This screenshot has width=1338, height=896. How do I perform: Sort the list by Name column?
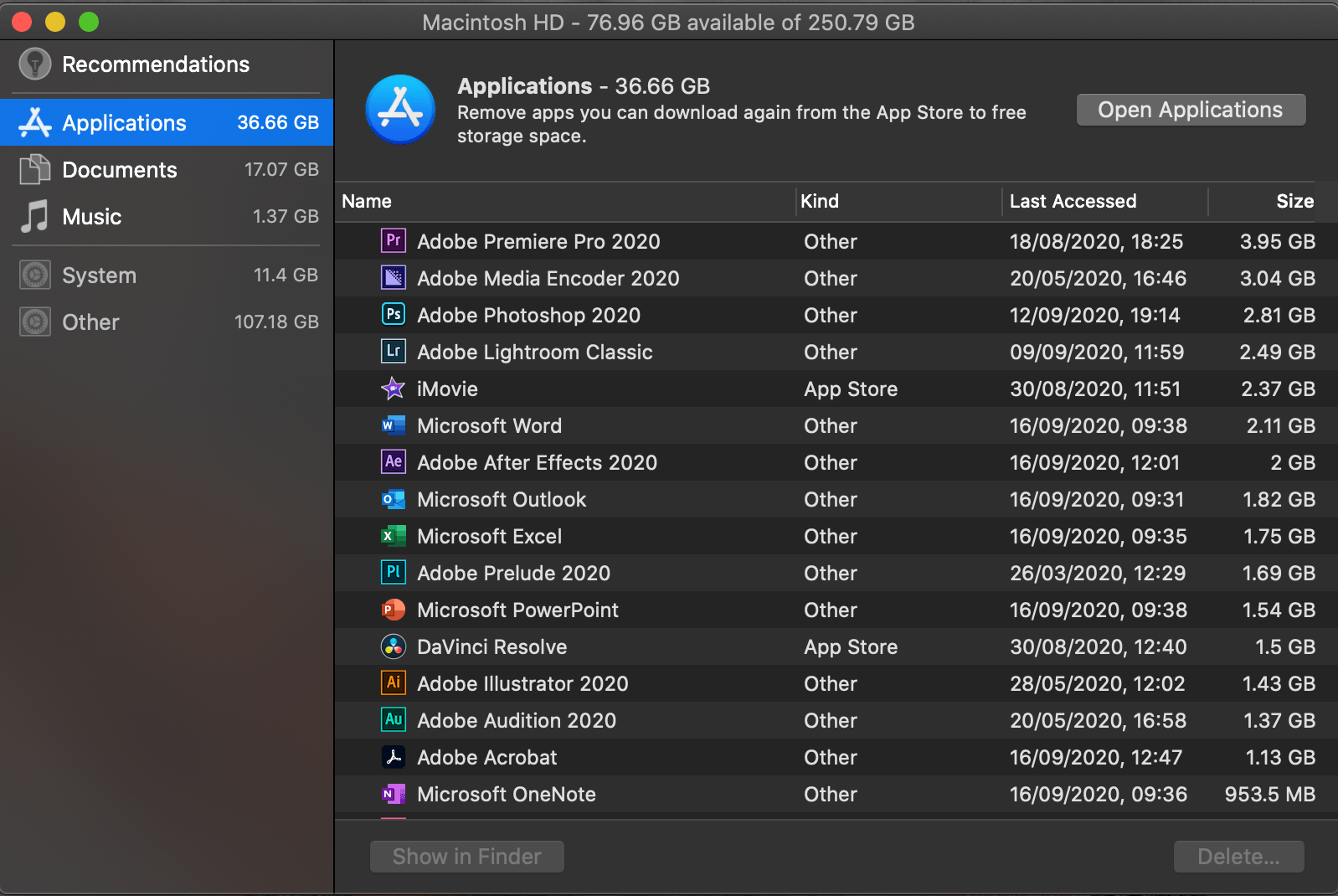coord(565,201)
